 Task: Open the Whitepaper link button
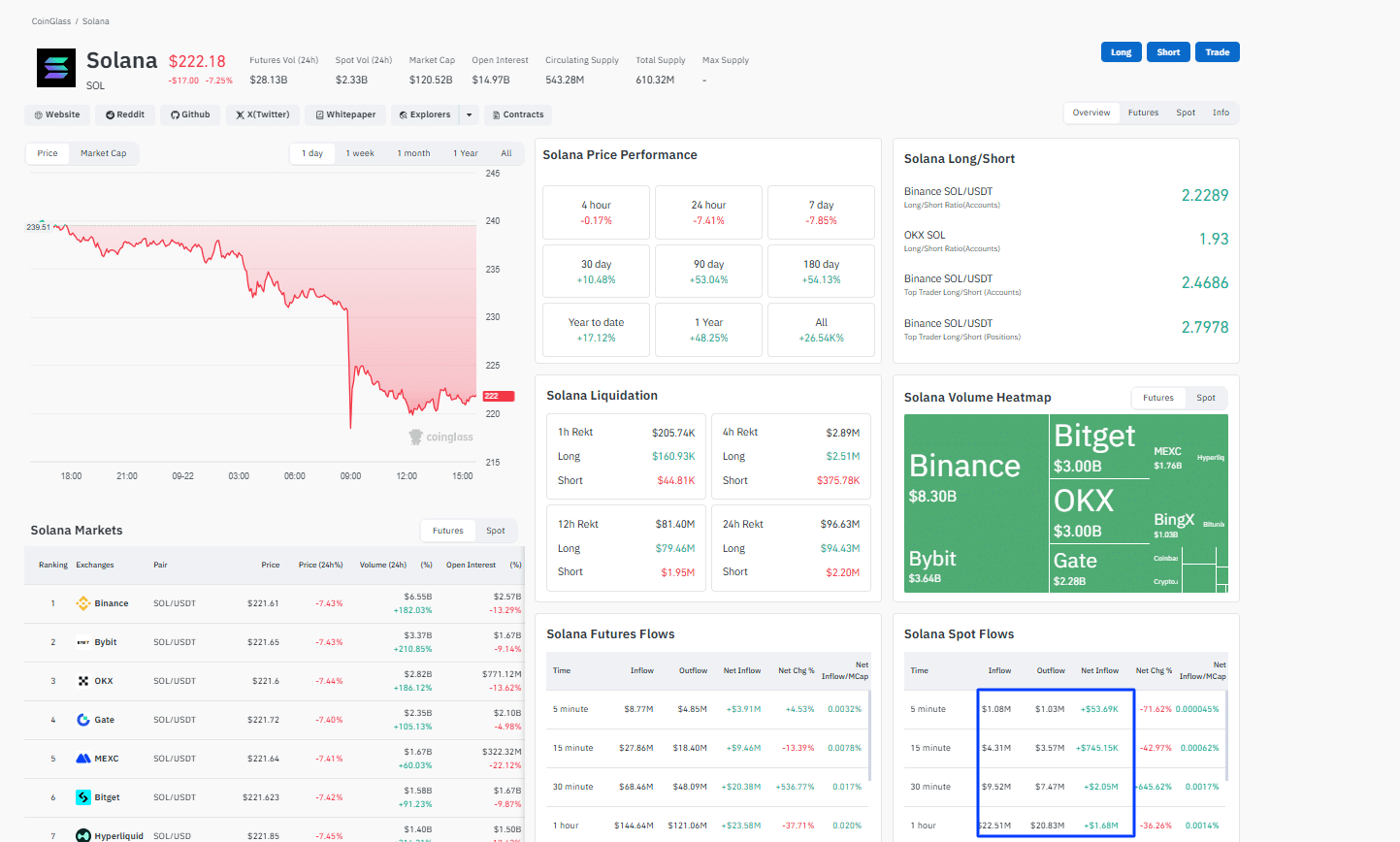coord(345,114)
